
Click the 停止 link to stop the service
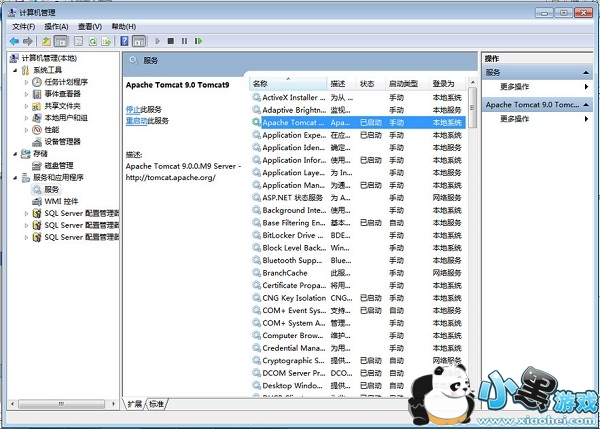point(132,108)
